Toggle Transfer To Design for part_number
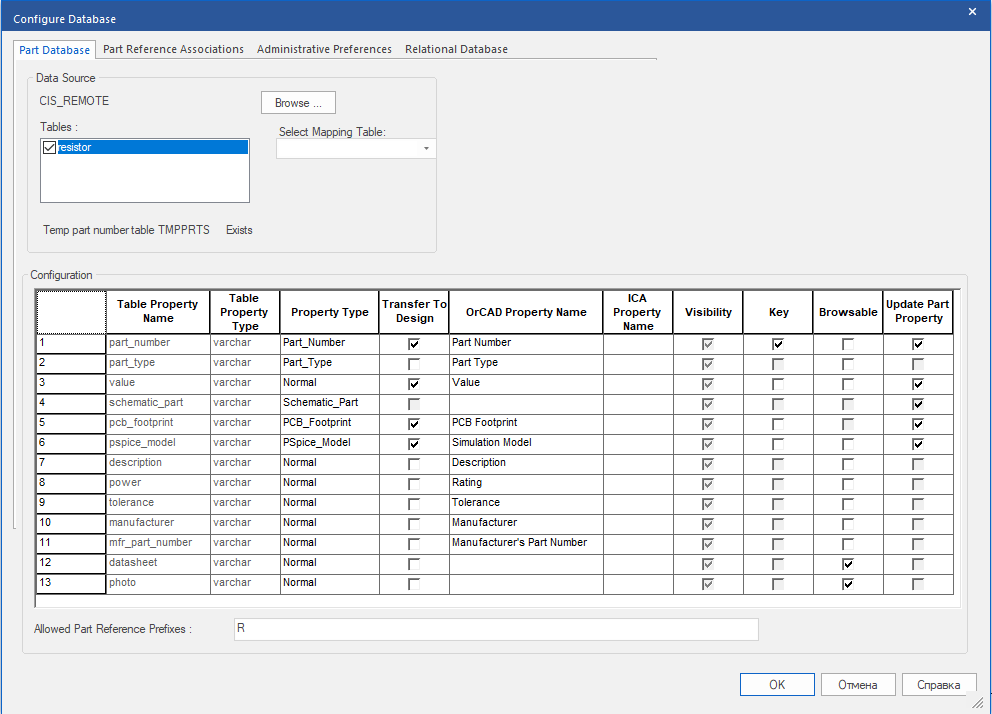This screenshot has width=992, height=714. point(414,343)
